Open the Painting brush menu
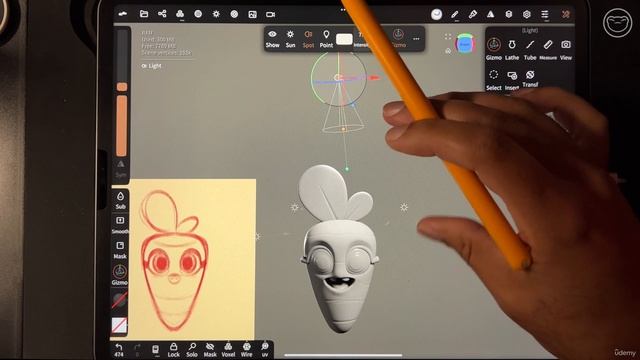This screenshot has width=640, height=360. (472, 14)
